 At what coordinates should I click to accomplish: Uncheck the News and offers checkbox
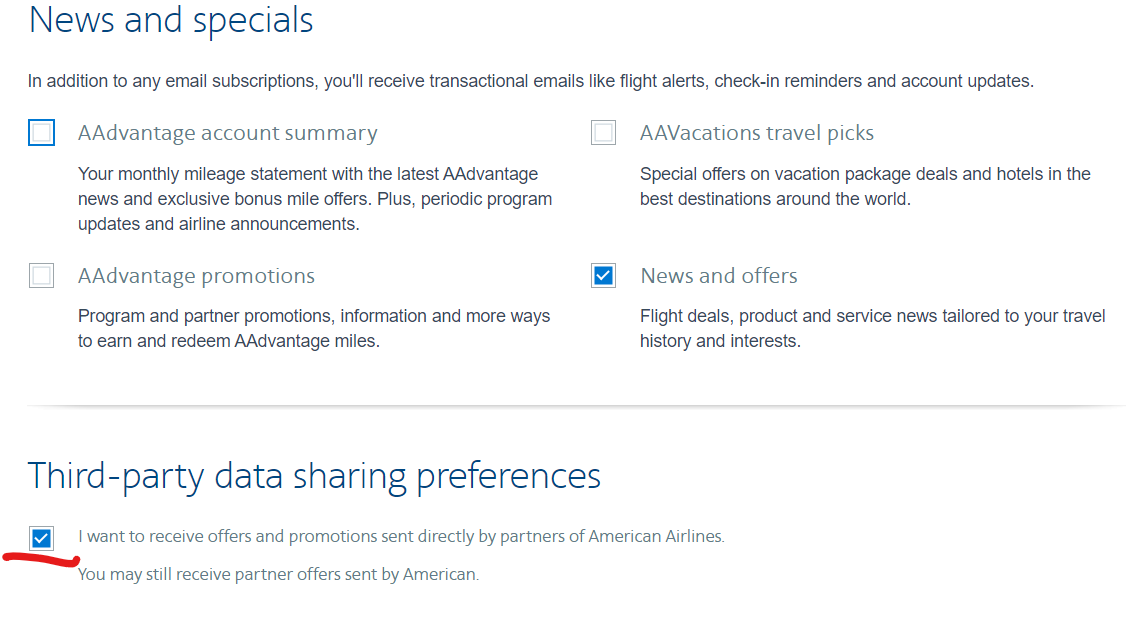click(x=603, y=275)
